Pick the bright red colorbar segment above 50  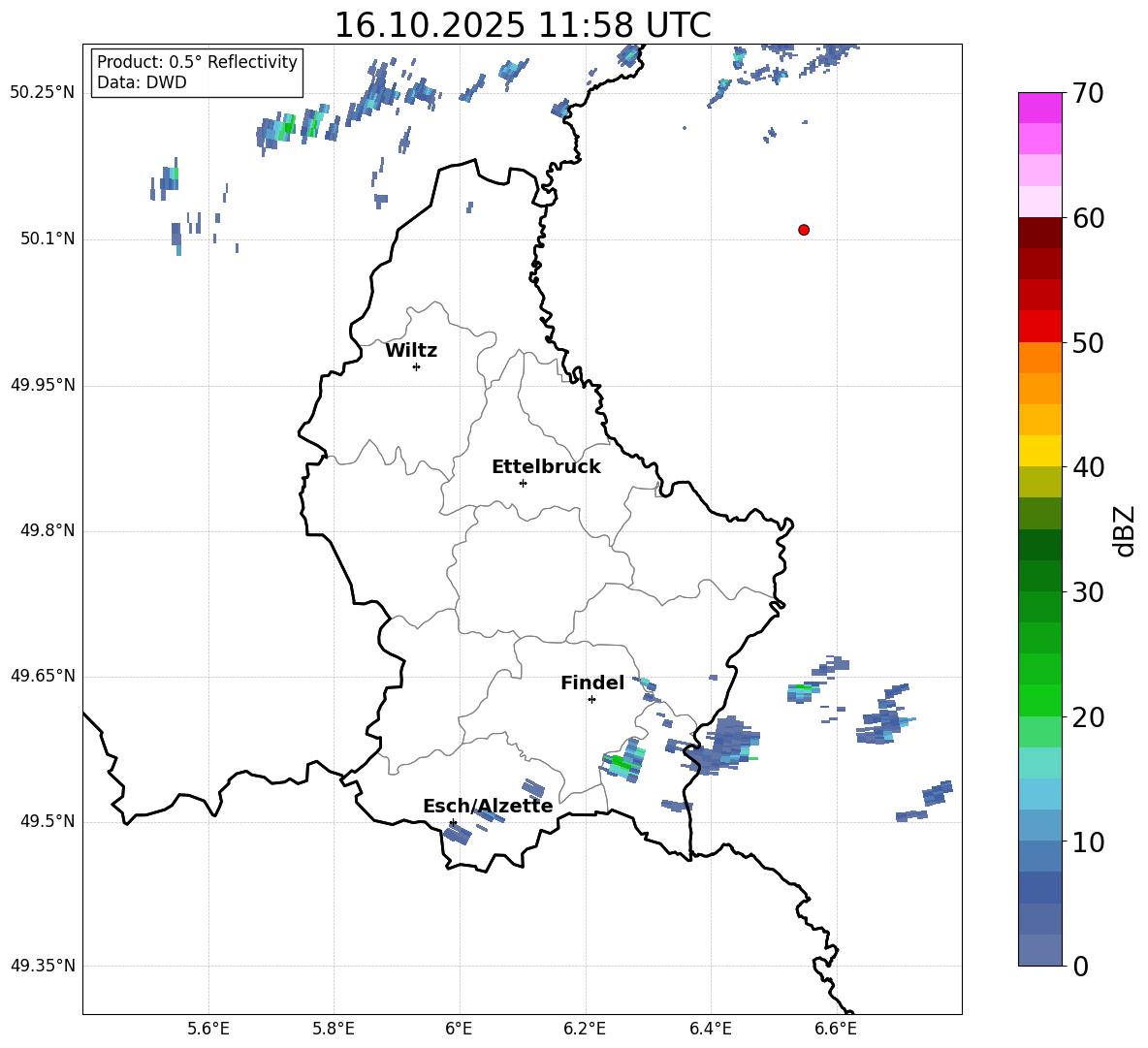[x=1039, y=327]
